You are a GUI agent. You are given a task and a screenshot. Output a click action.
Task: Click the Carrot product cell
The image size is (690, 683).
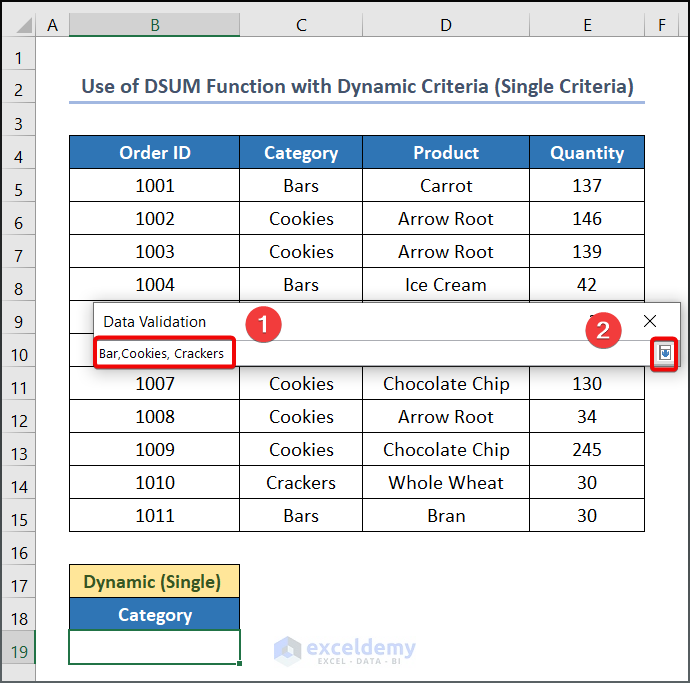pyautogui.click(x=446, y=186)
